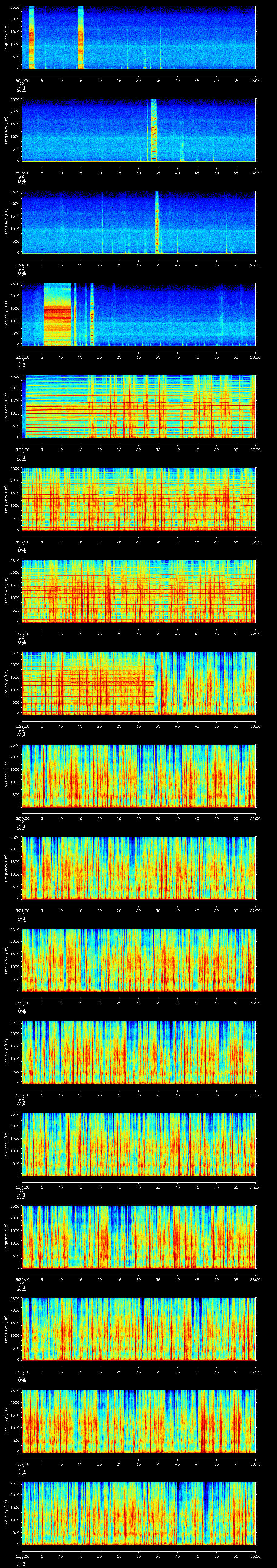Select Frequency (Hz) axis label of 5:22:00 panel

[6, 38]
